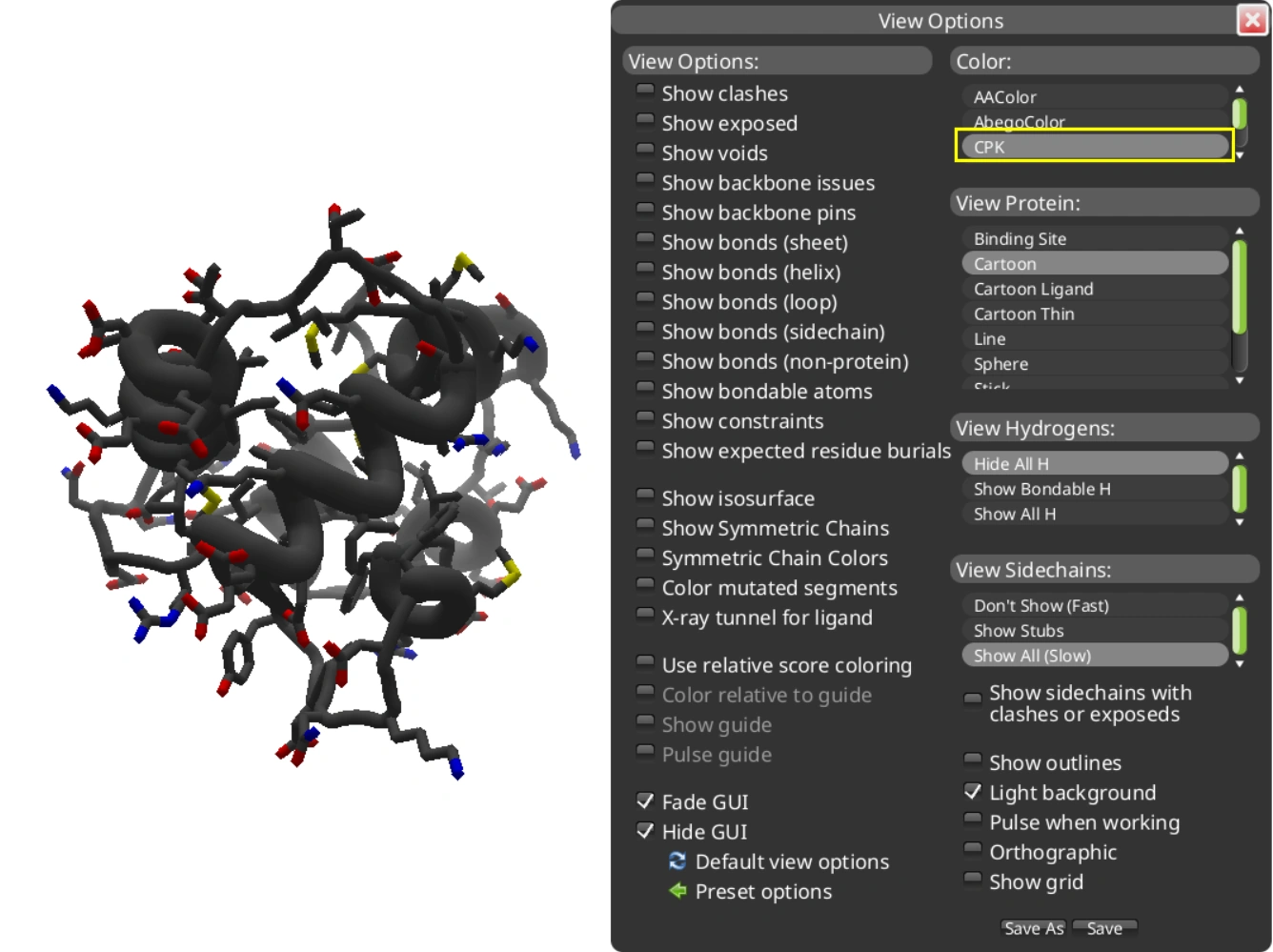The image size is (1273, 952).
Task: Click the Save As button
Action: pyautogui.click(x=1034, y=928)
